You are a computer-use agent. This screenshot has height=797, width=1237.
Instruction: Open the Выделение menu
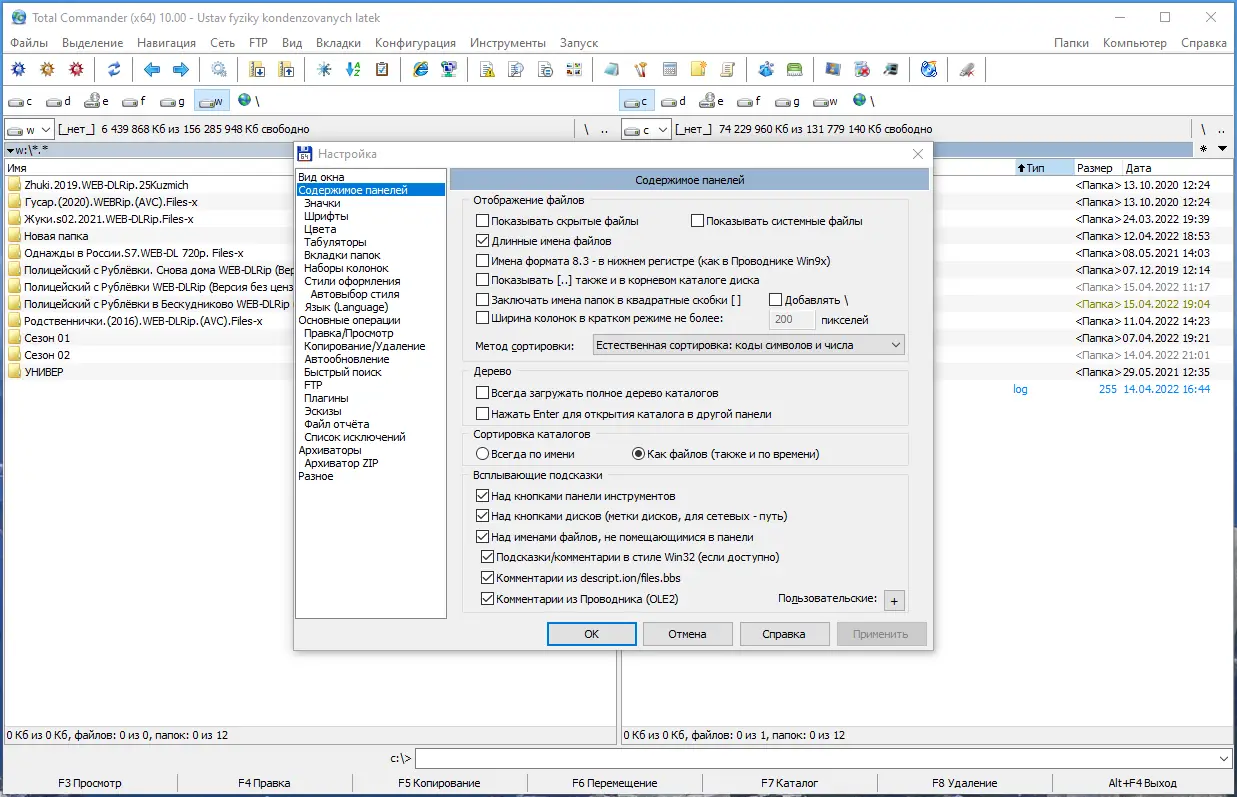pyautogui.click(x=93, y=43)
